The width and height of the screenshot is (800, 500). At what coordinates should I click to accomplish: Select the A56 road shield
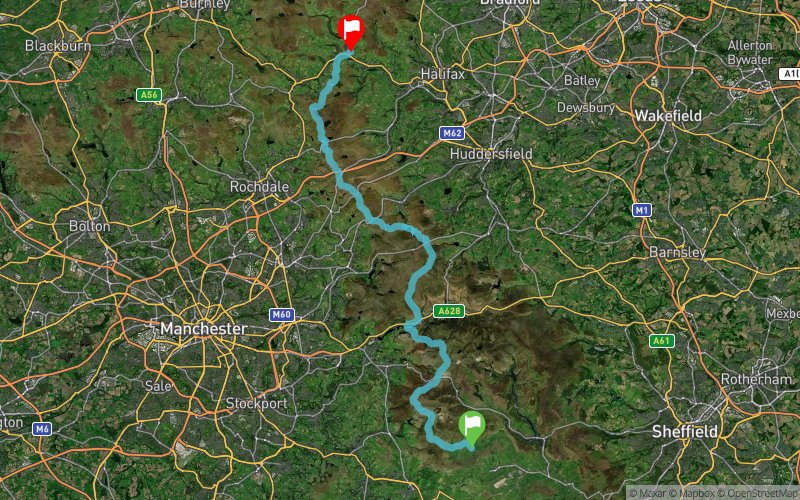(149, 95)
